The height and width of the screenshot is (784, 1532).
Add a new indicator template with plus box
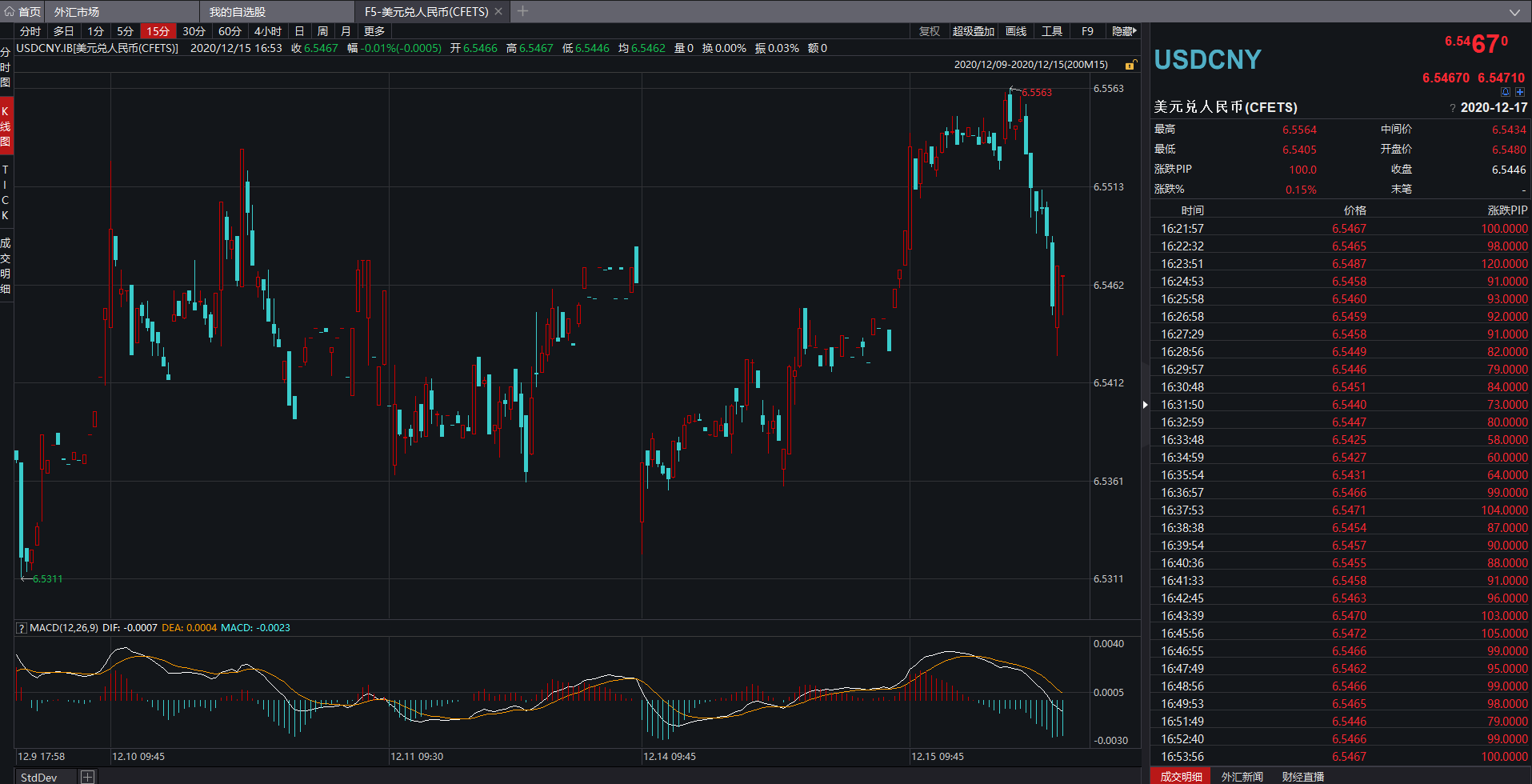tap(88, 777)
